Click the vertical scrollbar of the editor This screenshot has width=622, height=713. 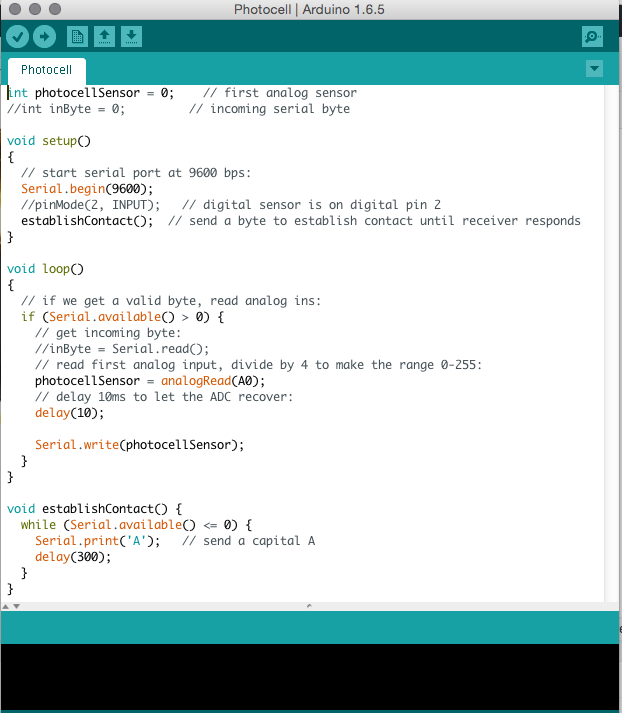[612, 343]
